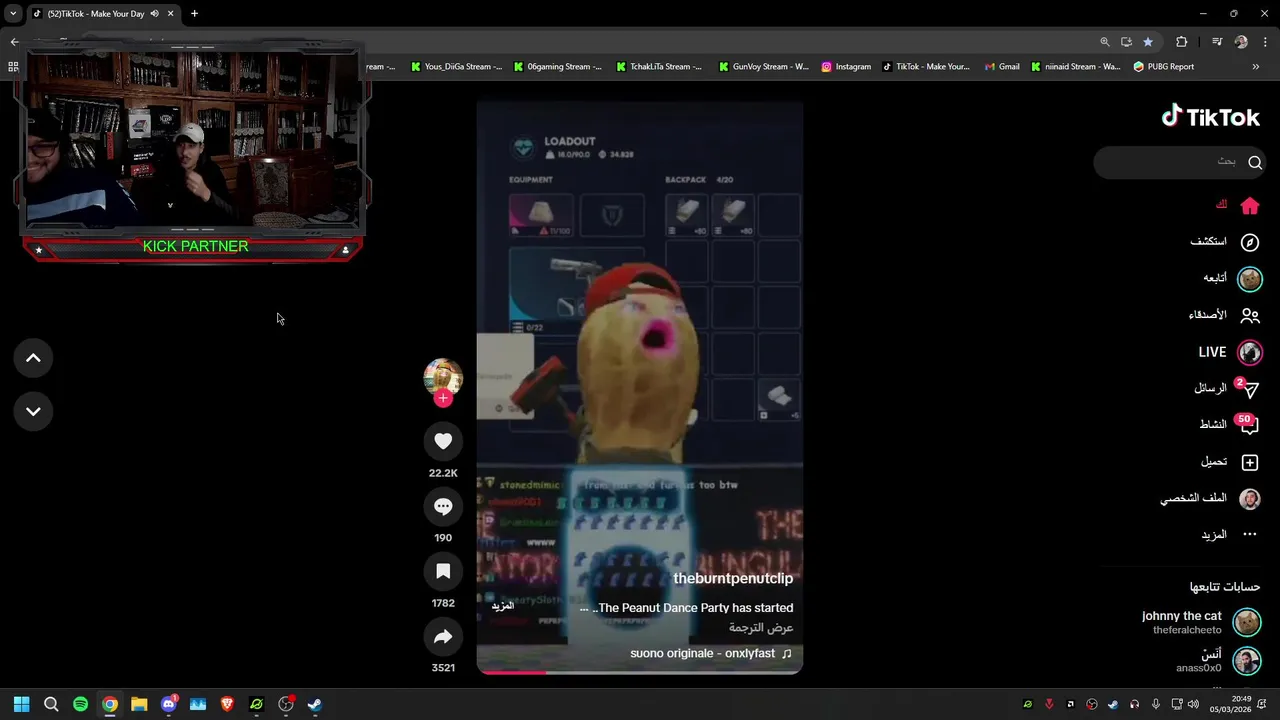
Task: Open Steam from the taskbar
Action: 314,704
